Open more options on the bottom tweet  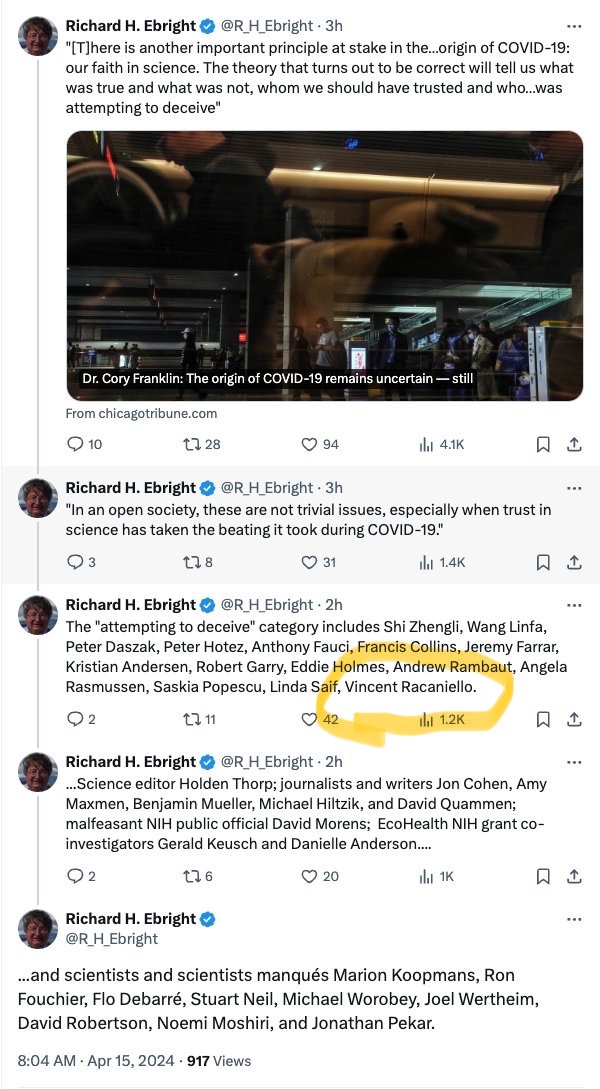[574, 920]
